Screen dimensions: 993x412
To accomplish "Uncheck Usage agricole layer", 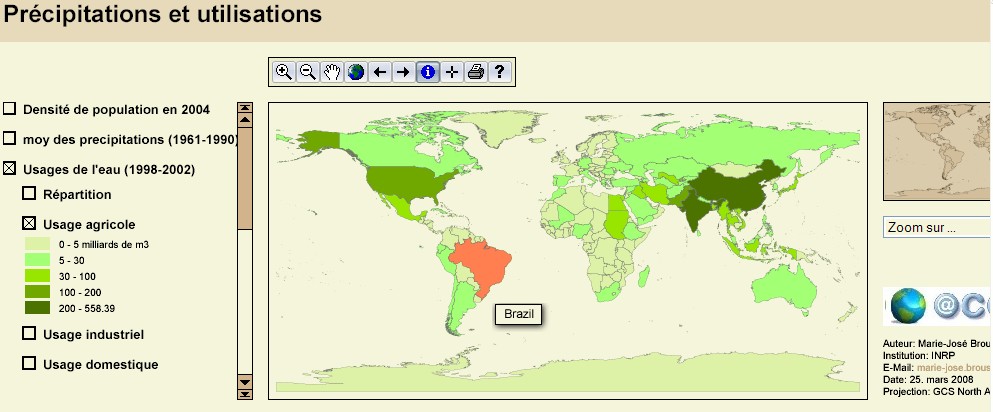I will [29, 224].
